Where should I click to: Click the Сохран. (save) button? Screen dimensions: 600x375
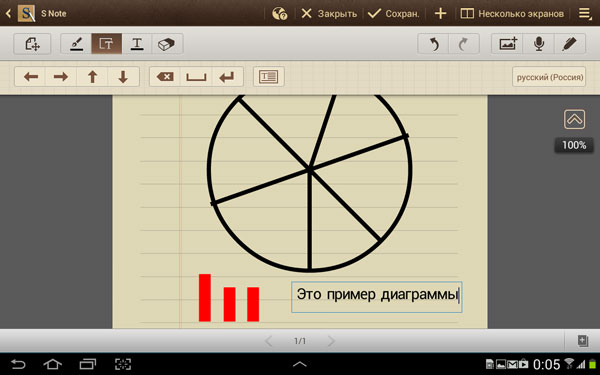(x=394, y=14)
